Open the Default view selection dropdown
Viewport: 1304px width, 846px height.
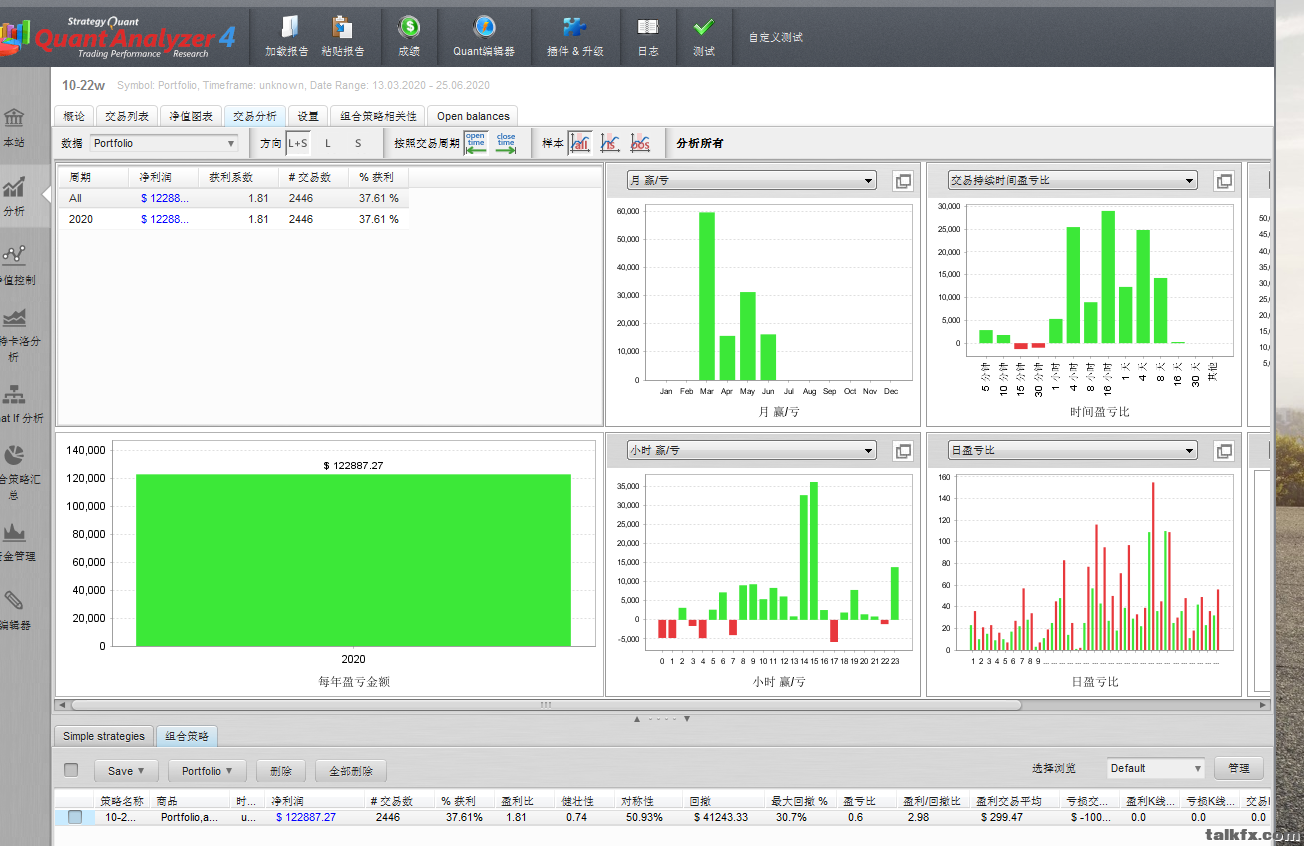[x=1156, y=768]
